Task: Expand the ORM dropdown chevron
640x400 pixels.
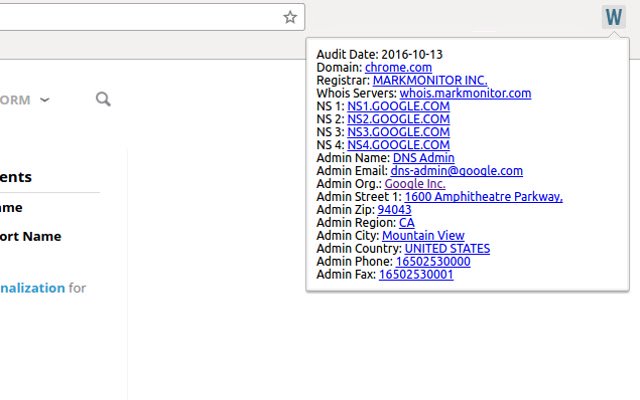Action: 45,100
